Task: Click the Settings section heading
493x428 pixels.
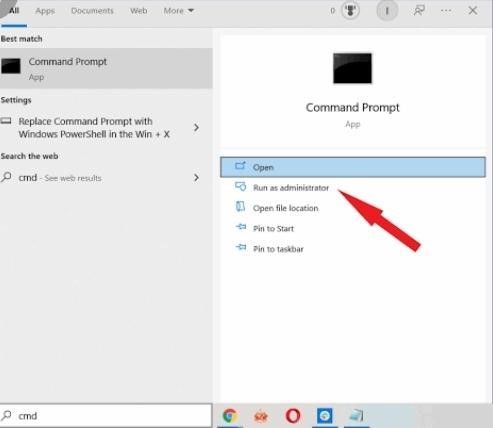Action: [x=16, y=100]
